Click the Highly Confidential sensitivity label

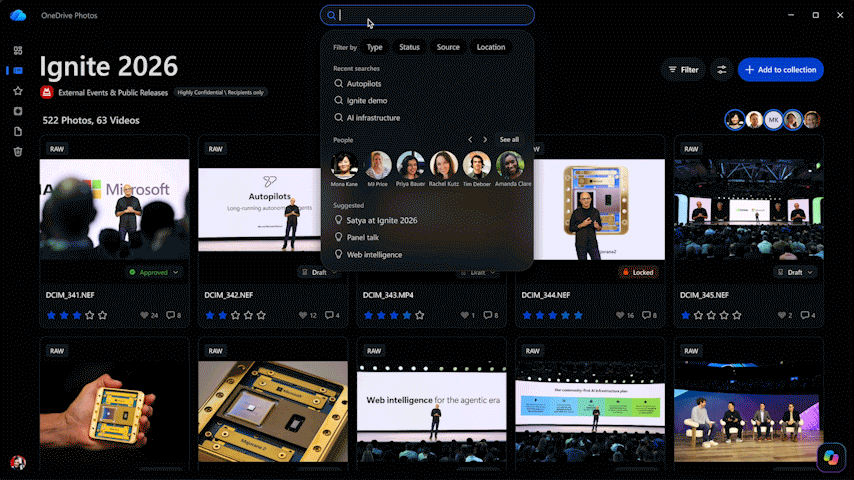(221, 93)
